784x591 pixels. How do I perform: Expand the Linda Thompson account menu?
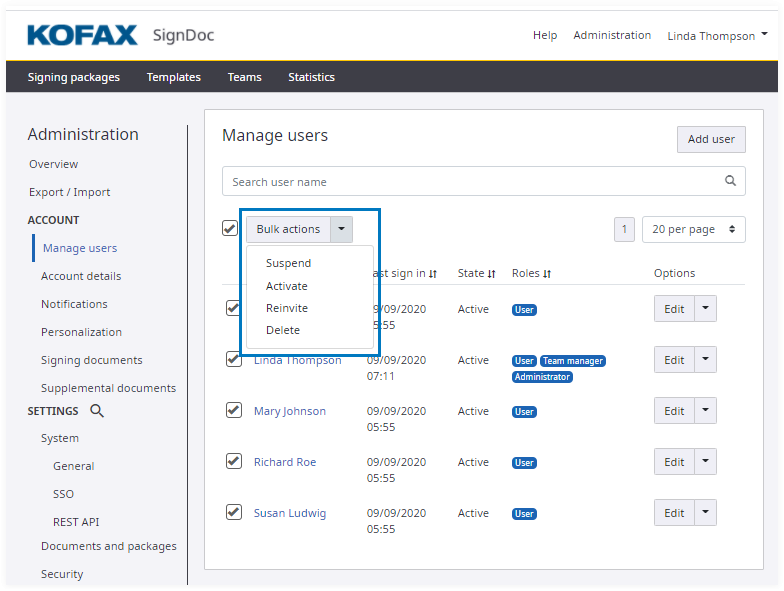tap(717, 36)
